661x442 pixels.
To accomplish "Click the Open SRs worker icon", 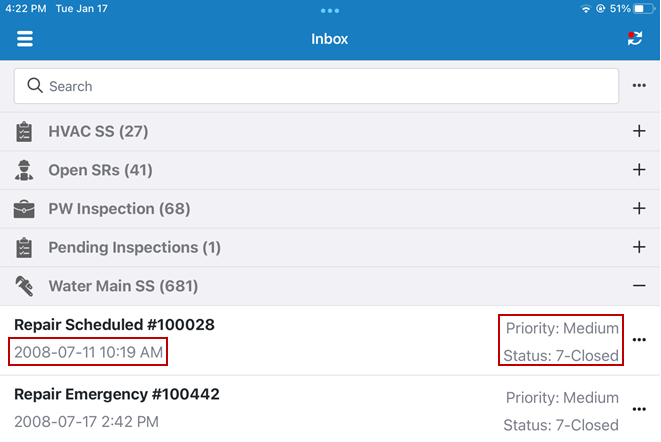I will coord(24,170).
